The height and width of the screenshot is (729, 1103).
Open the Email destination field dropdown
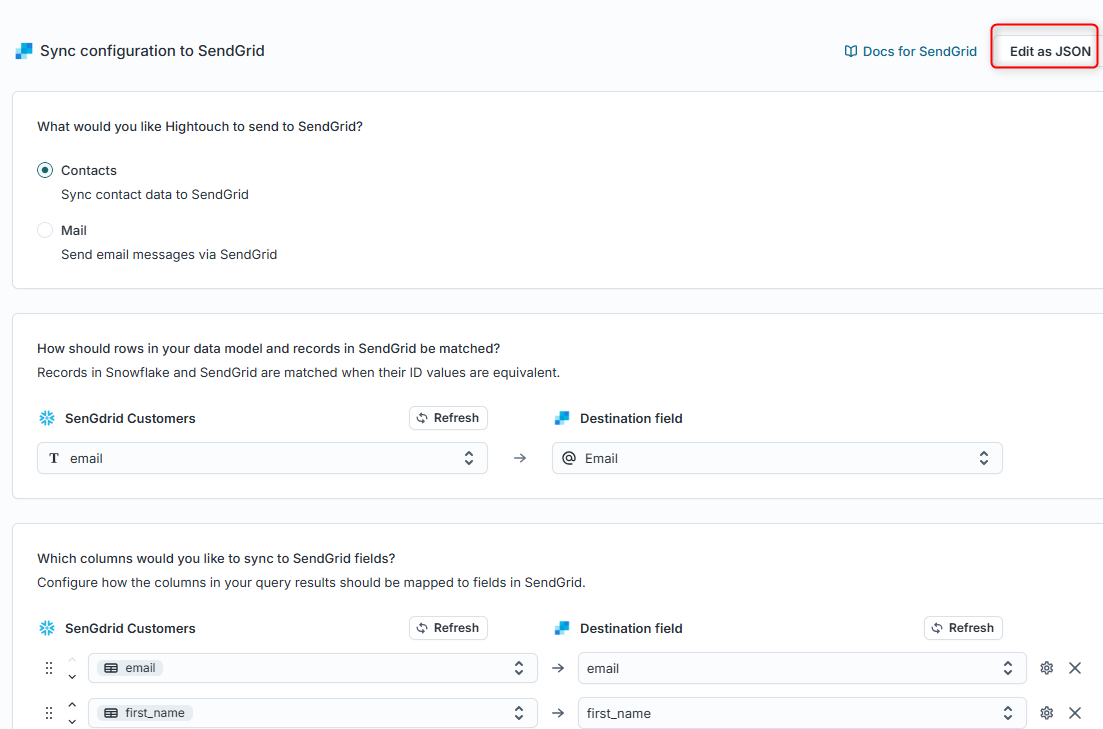pyautogui.click(x=777, y=458)
